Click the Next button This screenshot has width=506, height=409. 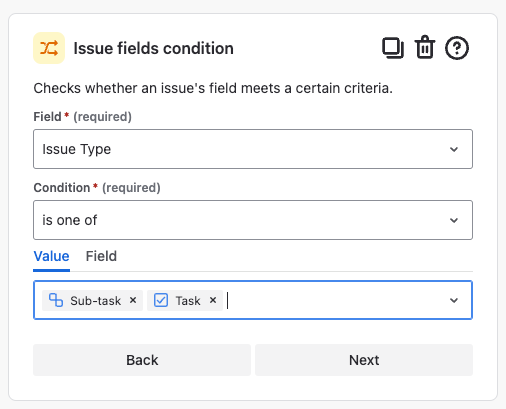click(x=364, y=360)
